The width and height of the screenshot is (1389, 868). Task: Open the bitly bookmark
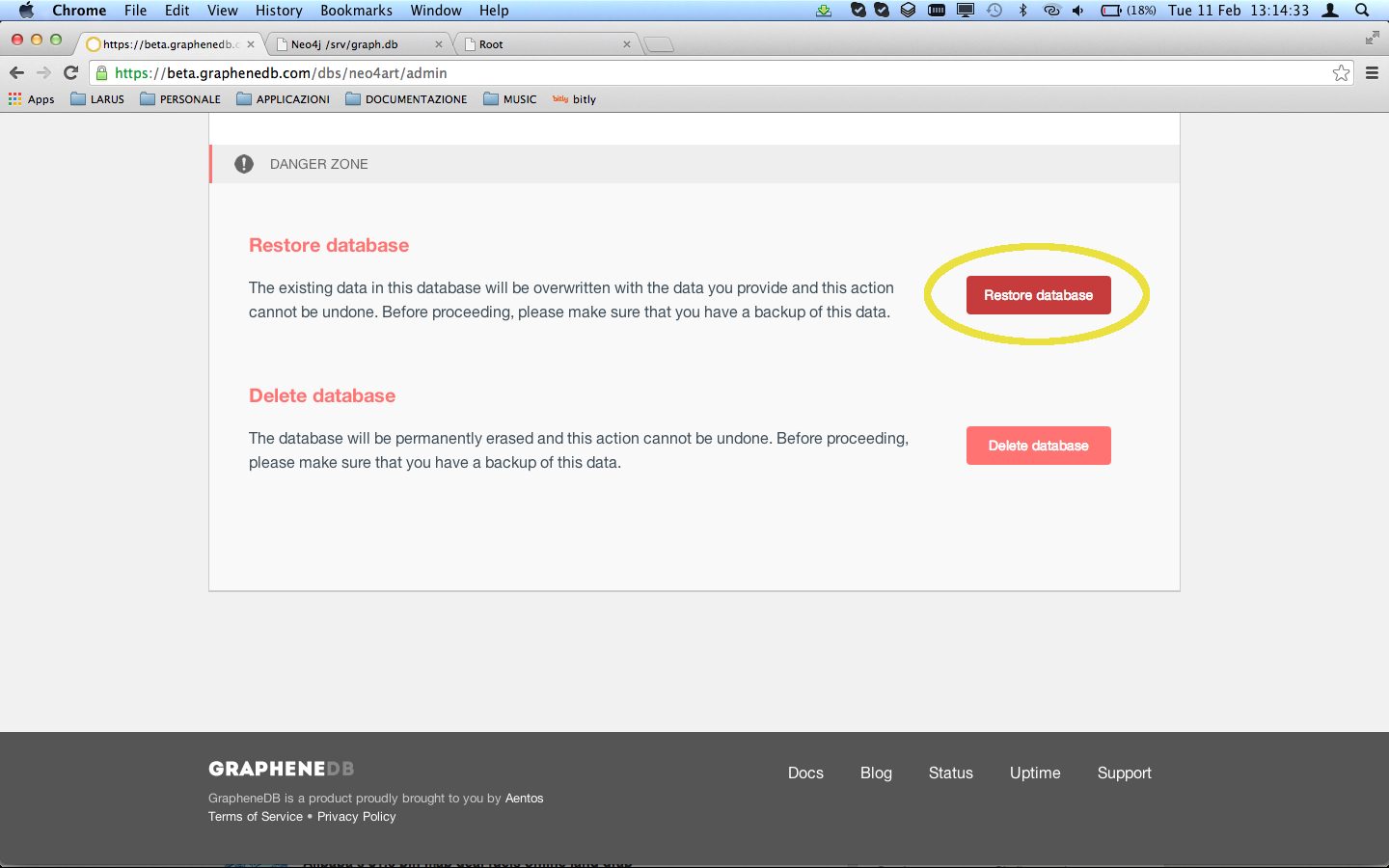pyautogui.click(x=574, y=99)
